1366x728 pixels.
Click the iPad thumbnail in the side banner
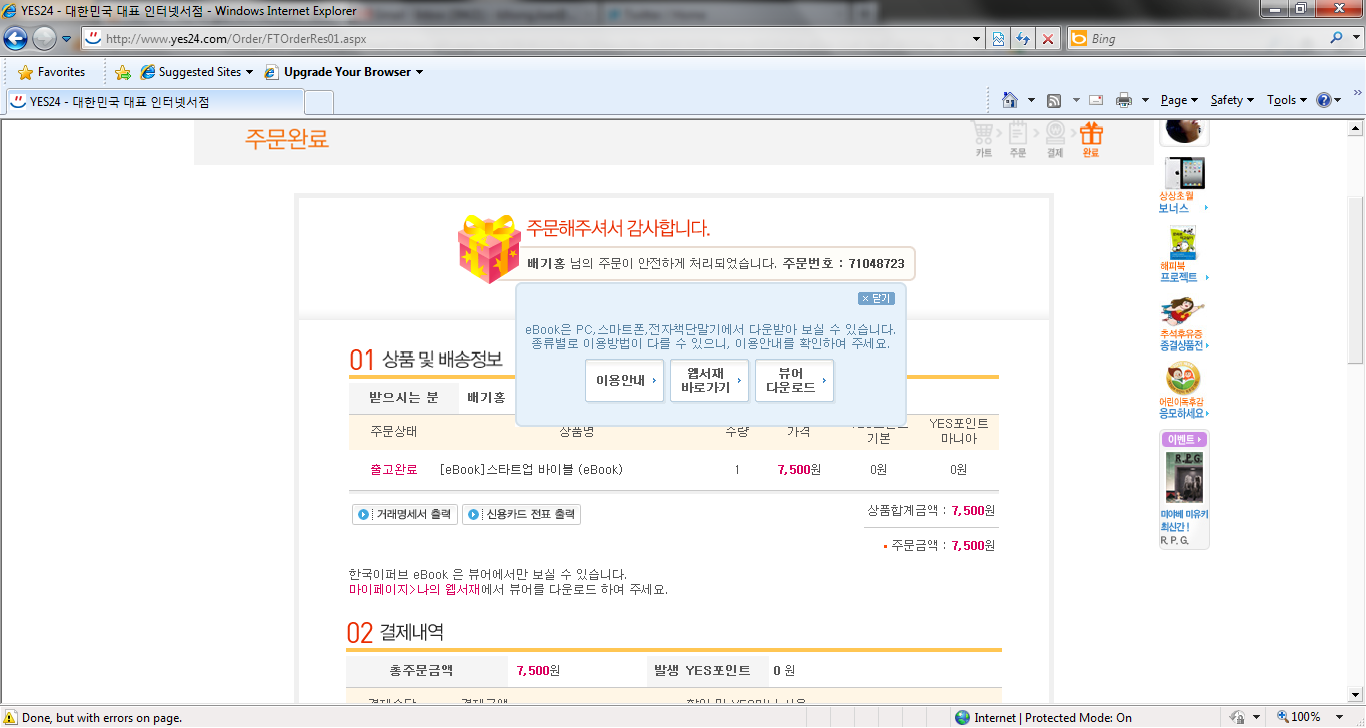[1185, 173]
